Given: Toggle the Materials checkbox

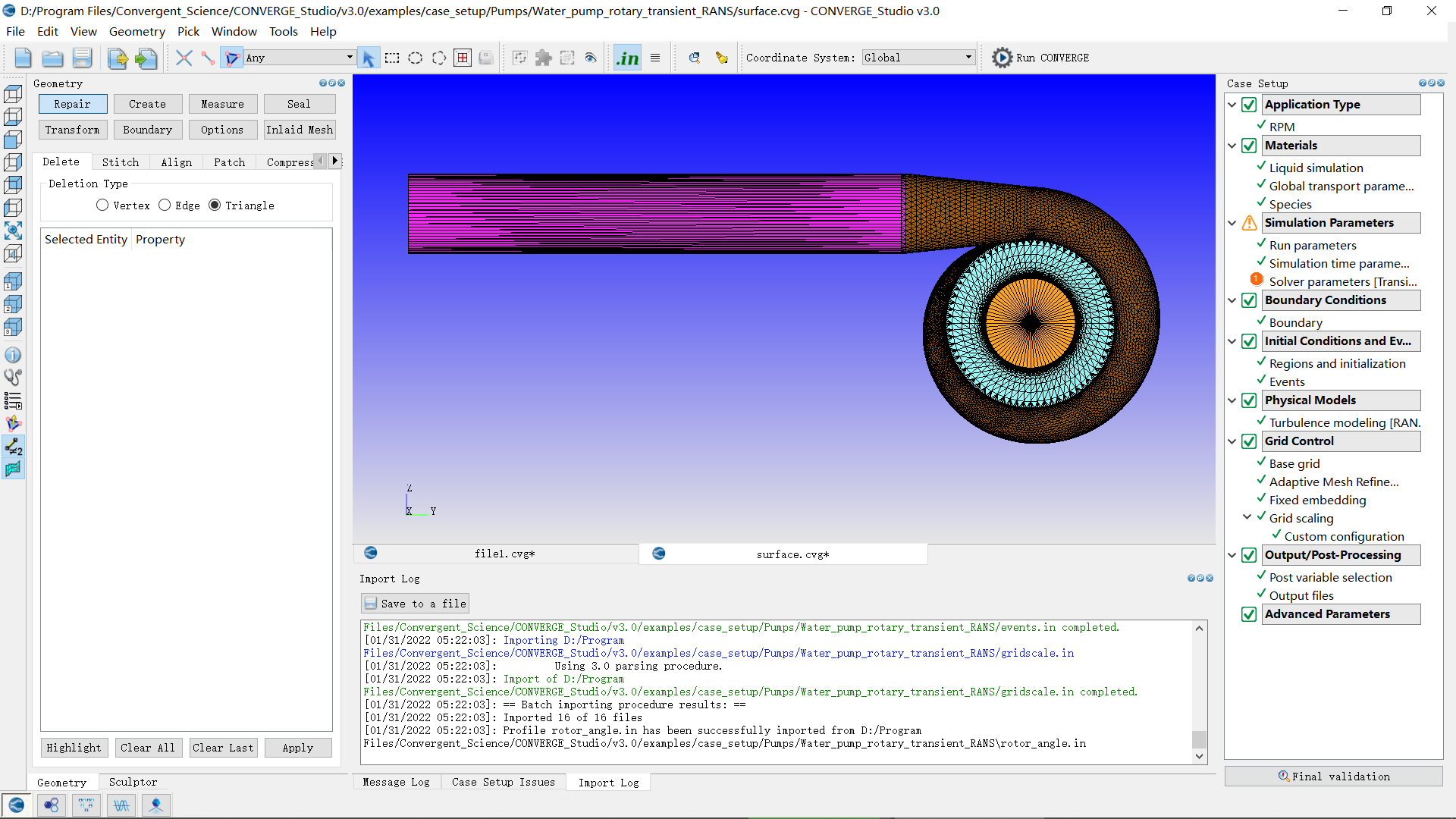Looking at the screenshot, I should (1249, 146).
